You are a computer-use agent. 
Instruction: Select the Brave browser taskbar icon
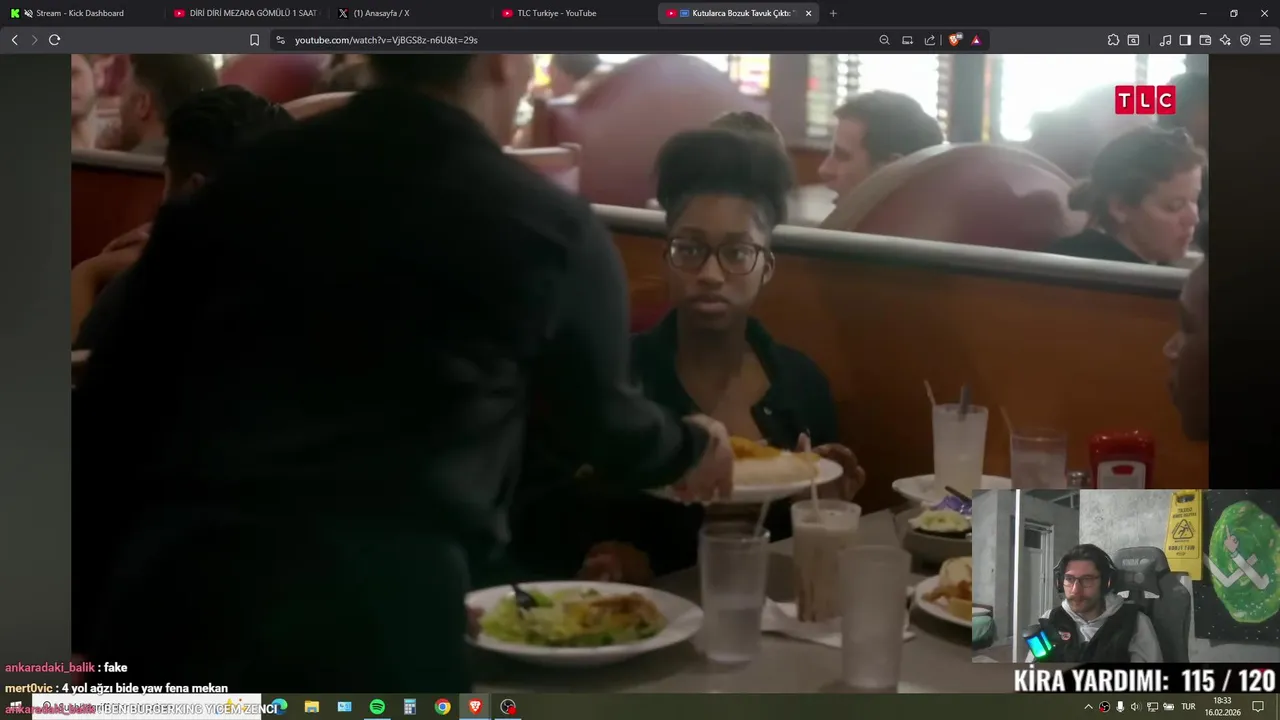(475, 706)
